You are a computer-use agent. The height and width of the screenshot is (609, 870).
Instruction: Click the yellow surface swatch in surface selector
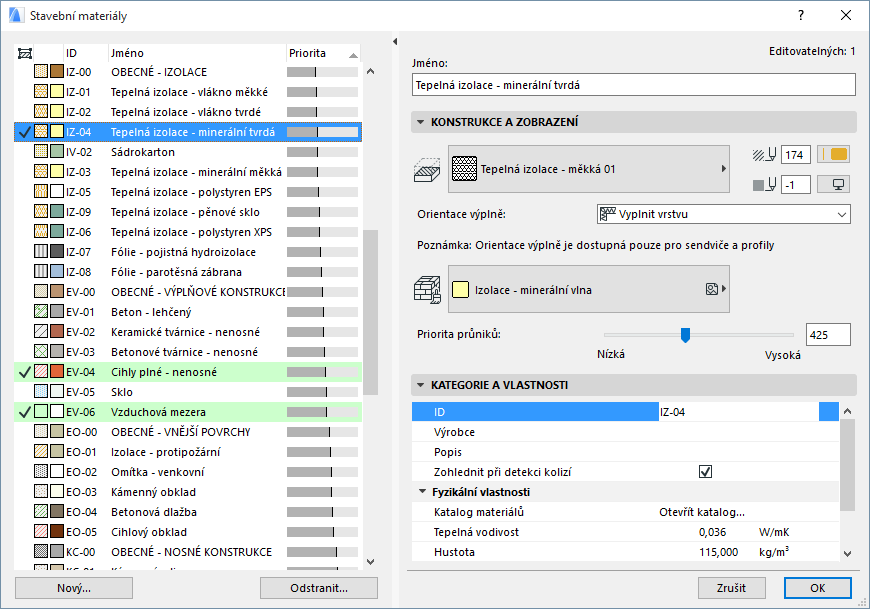click(461, 290)
